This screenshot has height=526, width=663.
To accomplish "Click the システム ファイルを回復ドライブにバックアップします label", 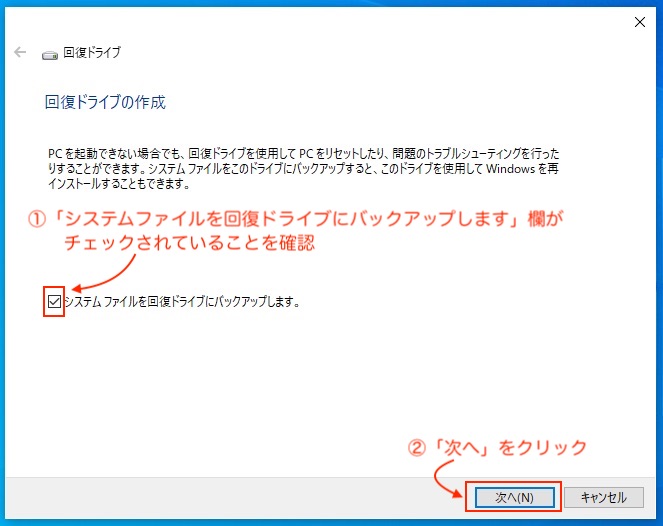I will point(182,301).
